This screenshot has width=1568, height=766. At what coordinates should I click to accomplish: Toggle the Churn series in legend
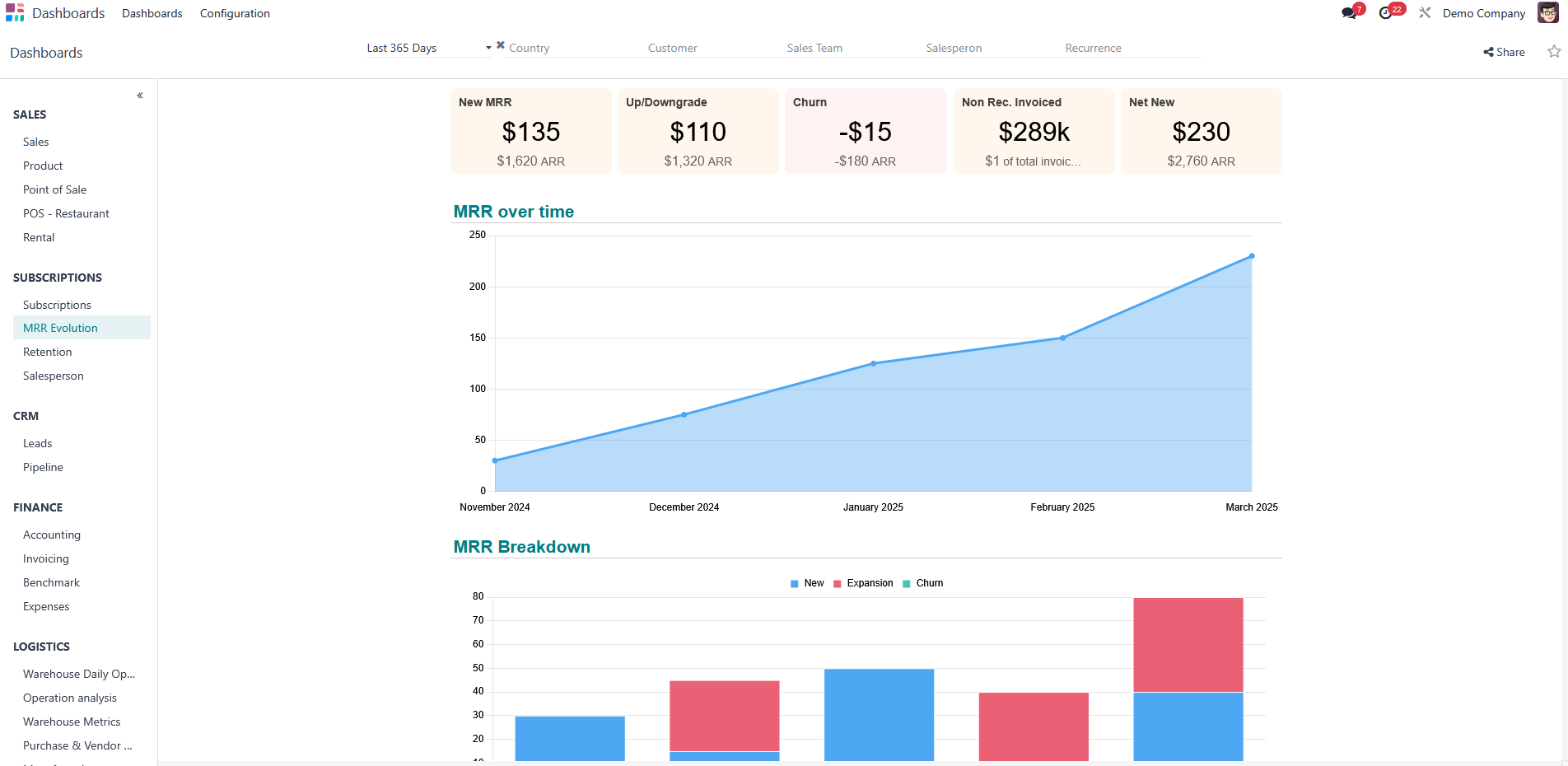tap(923, 583)
